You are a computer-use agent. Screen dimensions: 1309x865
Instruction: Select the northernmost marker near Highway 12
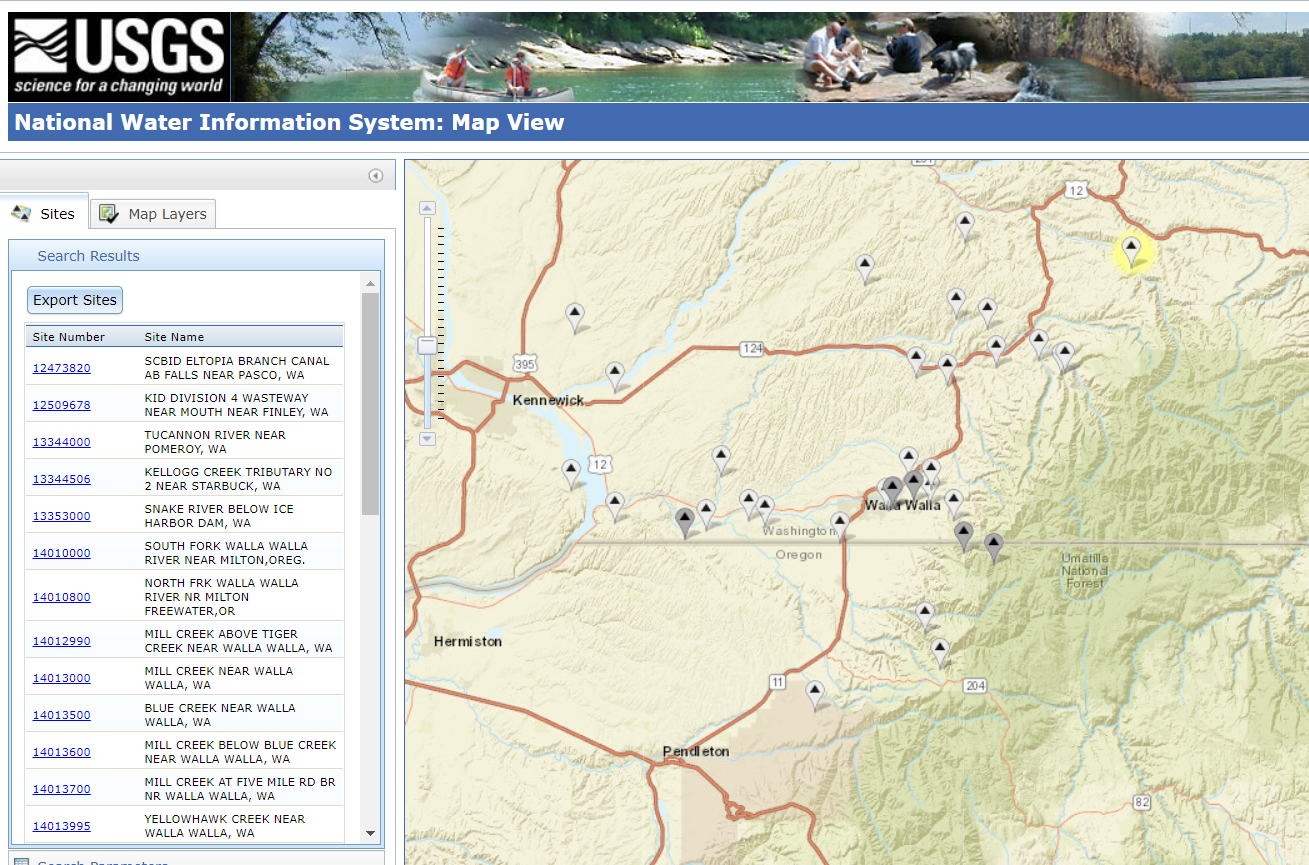[964, 224]
